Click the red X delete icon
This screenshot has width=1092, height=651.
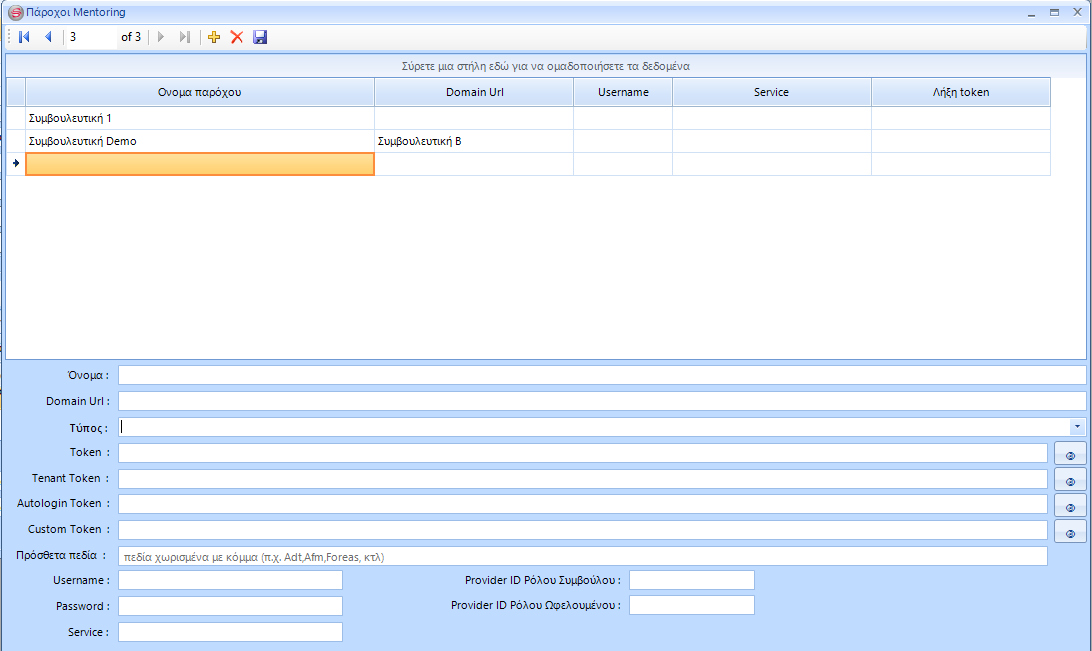click(x=237, y=37)
